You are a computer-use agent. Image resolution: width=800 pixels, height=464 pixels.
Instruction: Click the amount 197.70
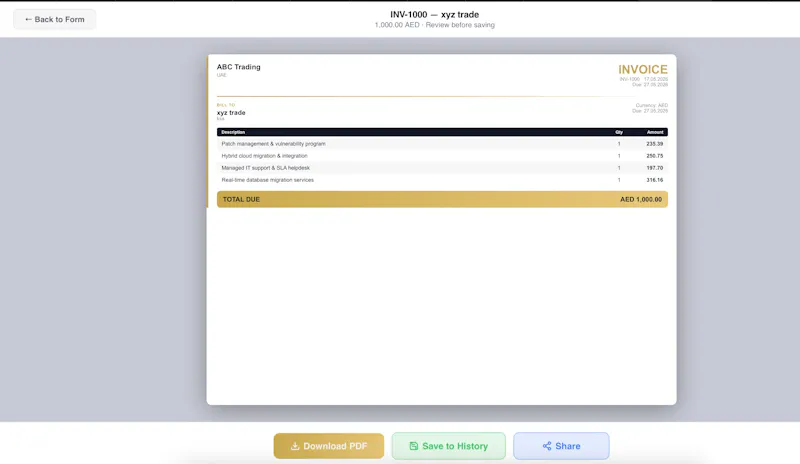click(x=655, y=168)
